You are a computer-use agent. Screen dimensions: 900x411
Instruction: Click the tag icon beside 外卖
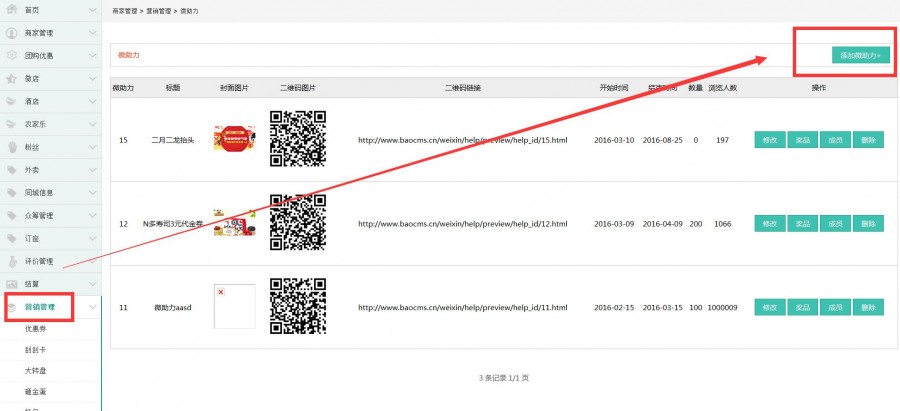coord(11,170)
